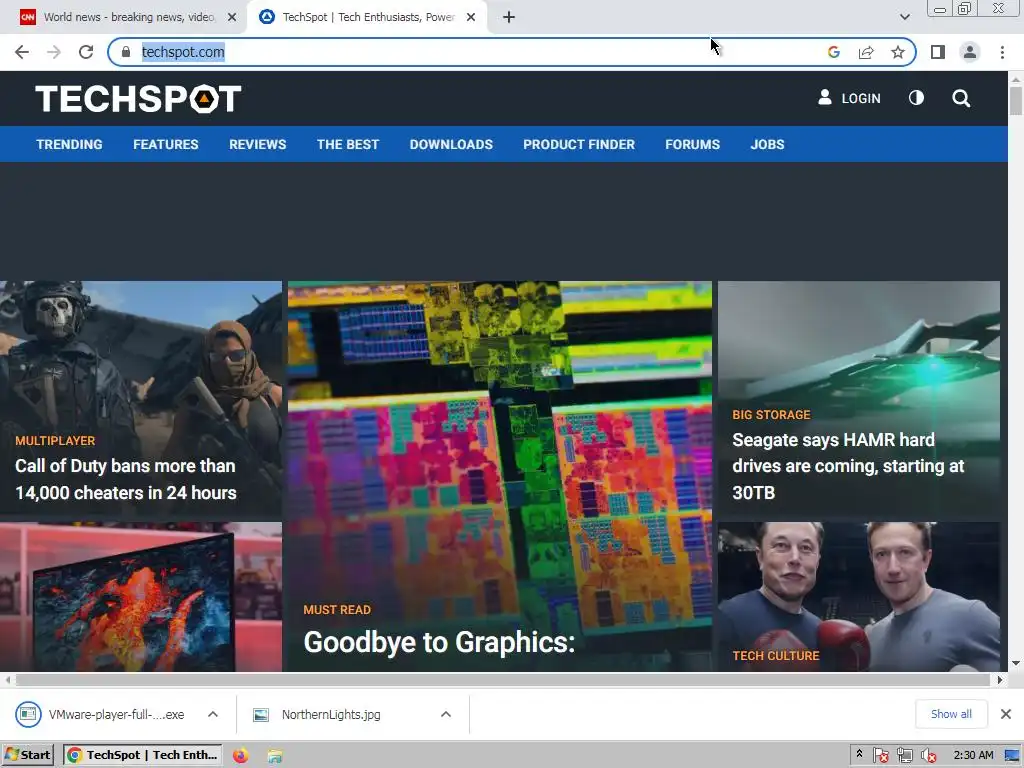Open the file explorer taskbar icon
The width and height of the screenshot is (1024, 768).
coord(275,756)
